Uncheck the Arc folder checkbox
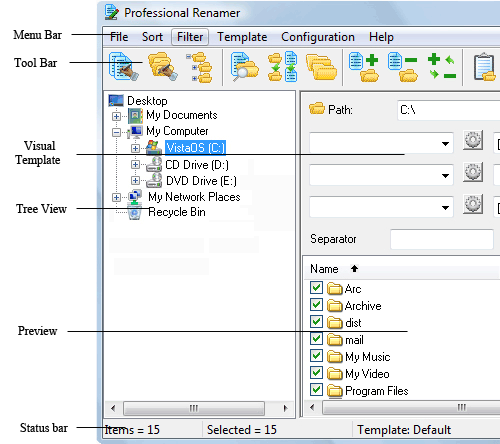This screenshot has width=500, height=444. click(316, 288)
